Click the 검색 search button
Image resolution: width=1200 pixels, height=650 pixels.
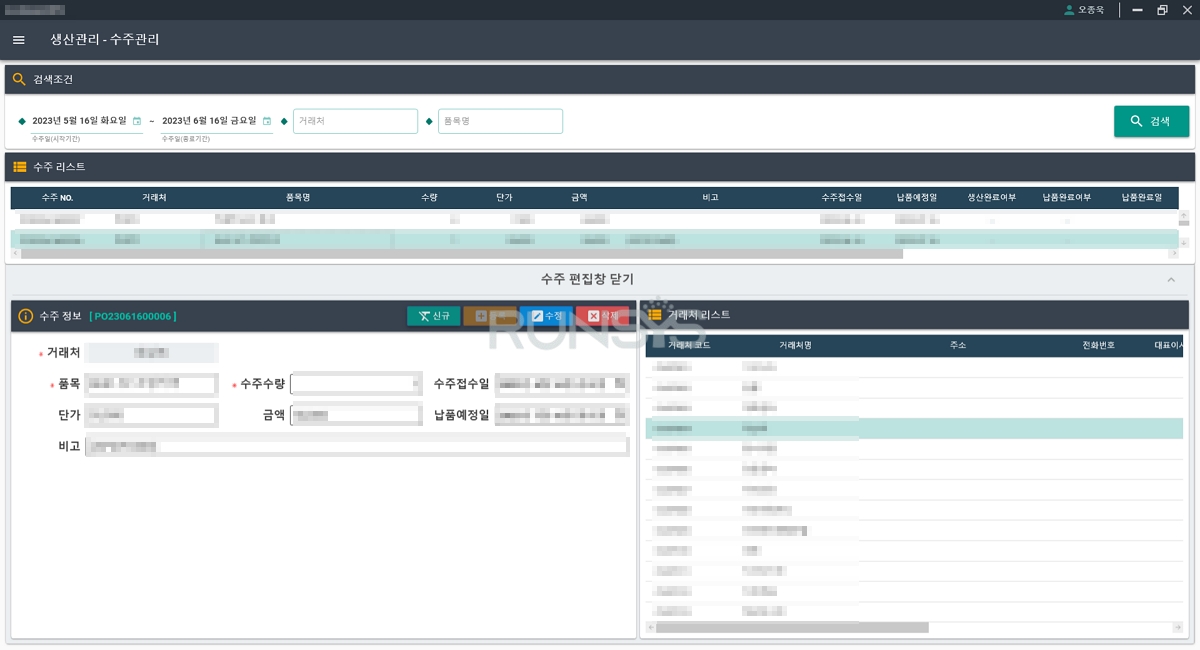click(x=1151, y=121)
